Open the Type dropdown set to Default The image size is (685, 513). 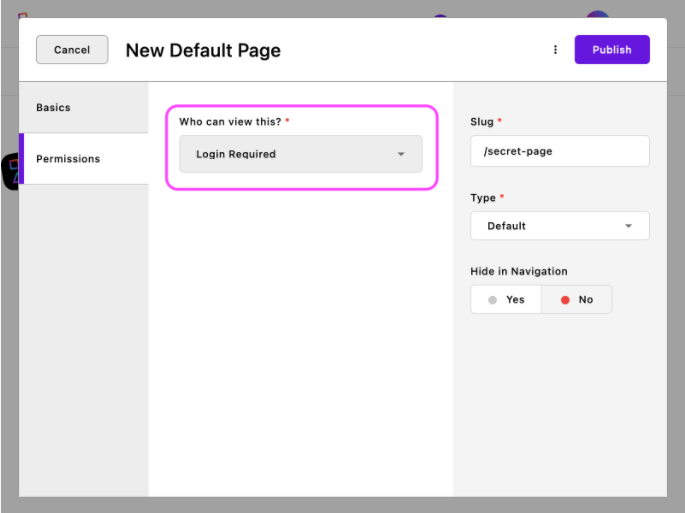560,226
